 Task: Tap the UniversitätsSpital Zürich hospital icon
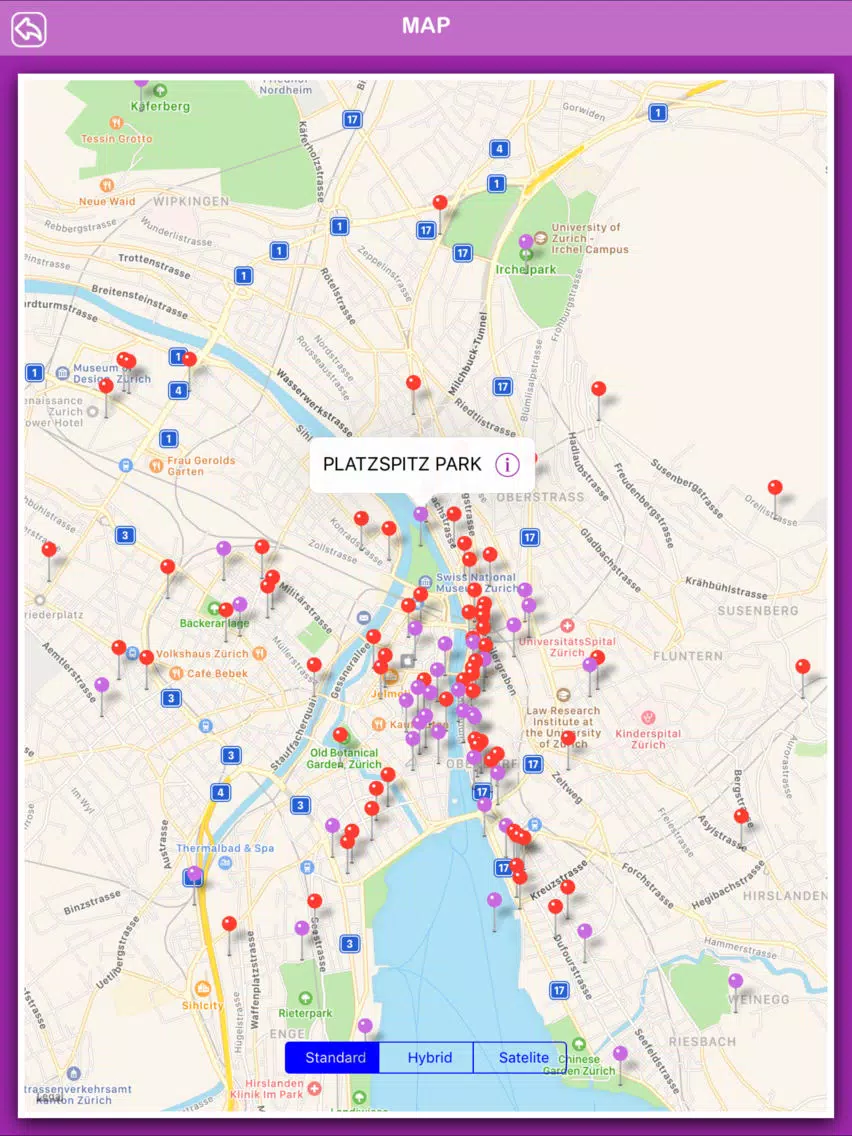pyautogui.click(x=567, y=625)
